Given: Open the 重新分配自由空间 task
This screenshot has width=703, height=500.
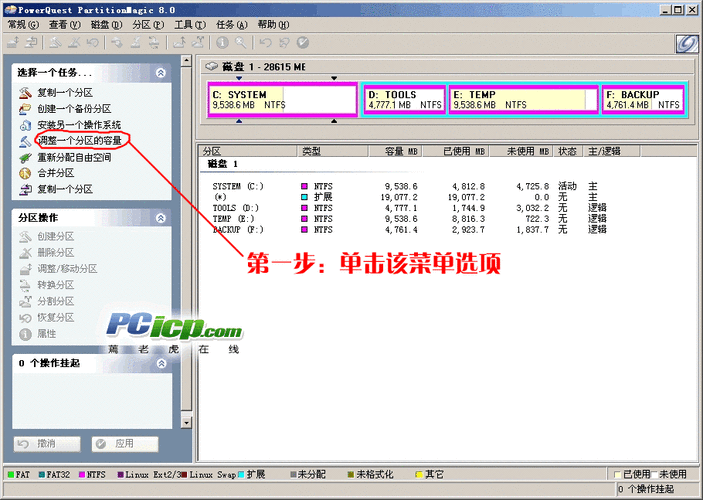Looking at the screenshot, I should click(74, 157).
